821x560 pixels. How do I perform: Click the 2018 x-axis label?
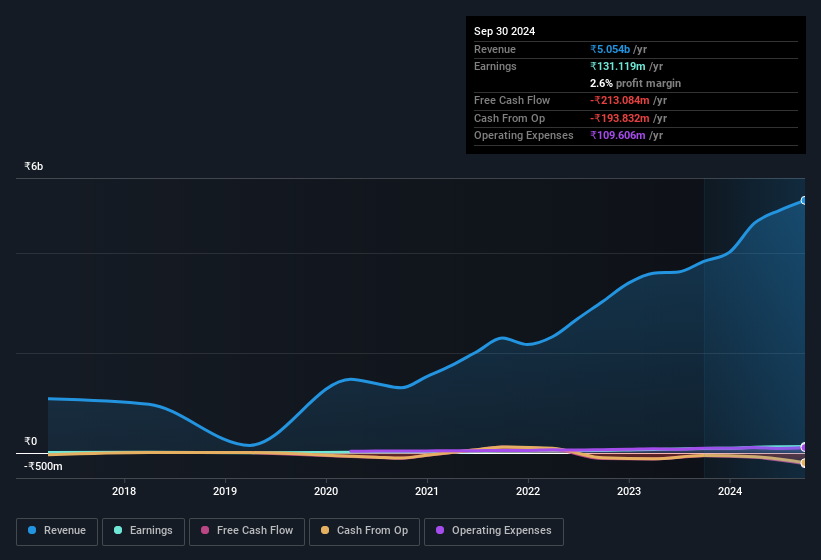(x=124, y=491)
